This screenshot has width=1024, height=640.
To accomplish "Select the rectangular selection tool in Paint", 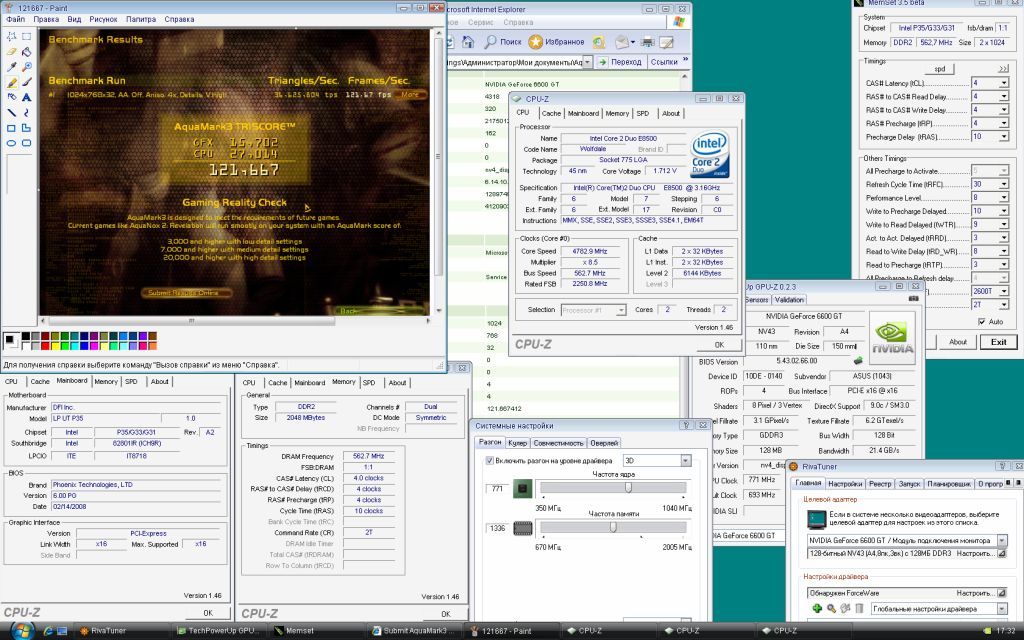I will pyautogui.click(x=27, y=37).
